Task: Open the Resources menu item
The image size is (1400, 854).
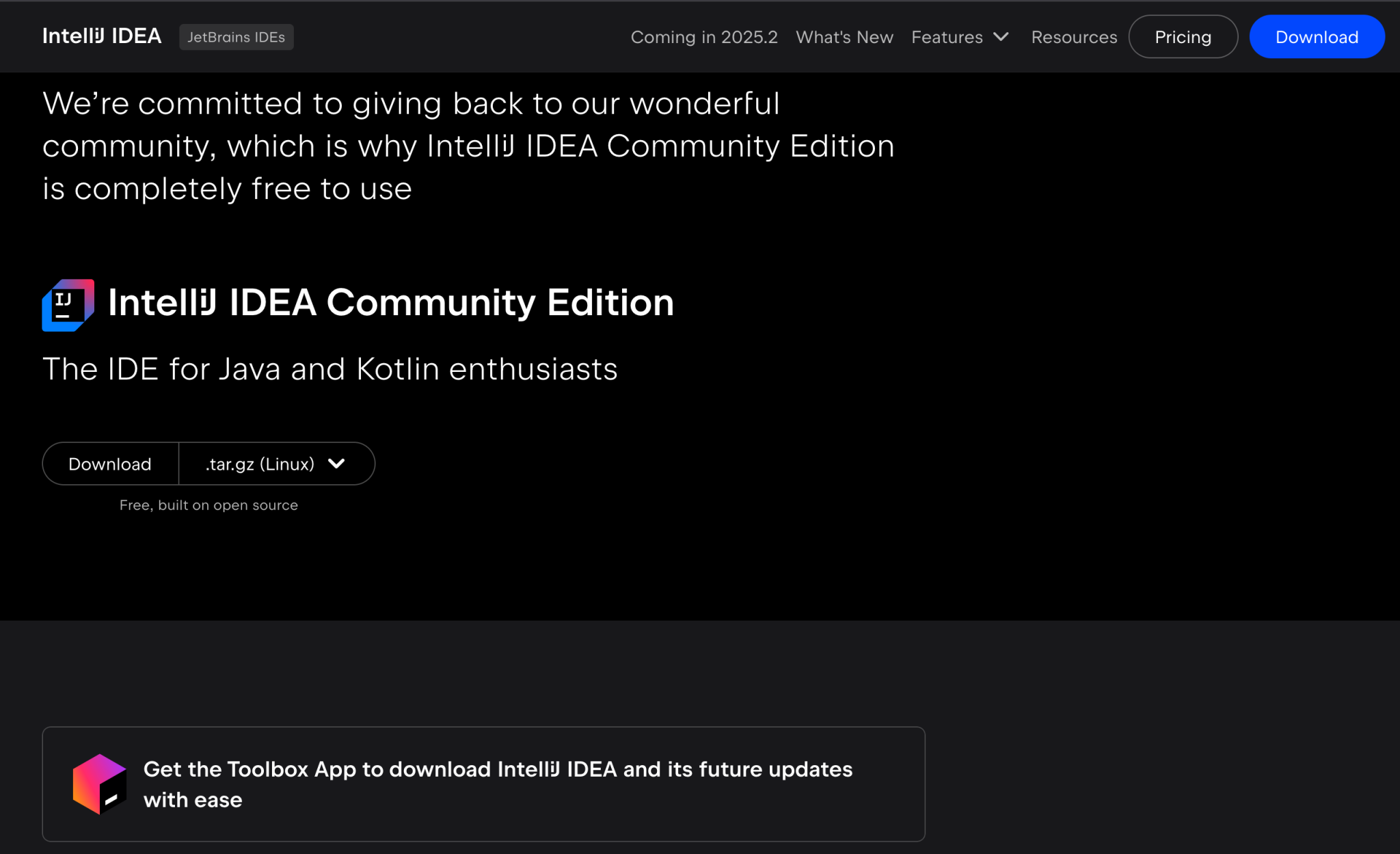Action: point(1073,37)
